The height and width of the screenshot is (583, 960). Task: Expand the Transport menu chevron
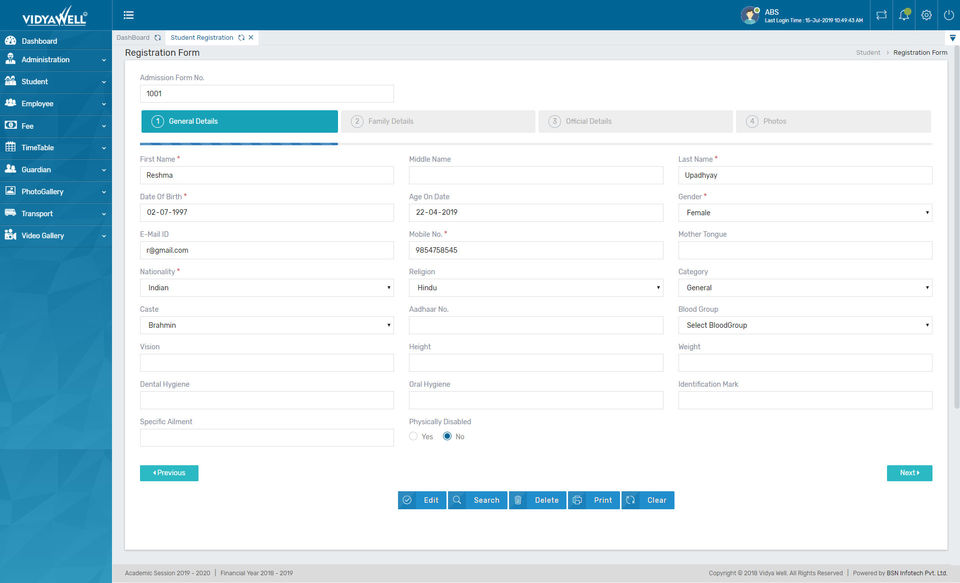pos(103,214)
